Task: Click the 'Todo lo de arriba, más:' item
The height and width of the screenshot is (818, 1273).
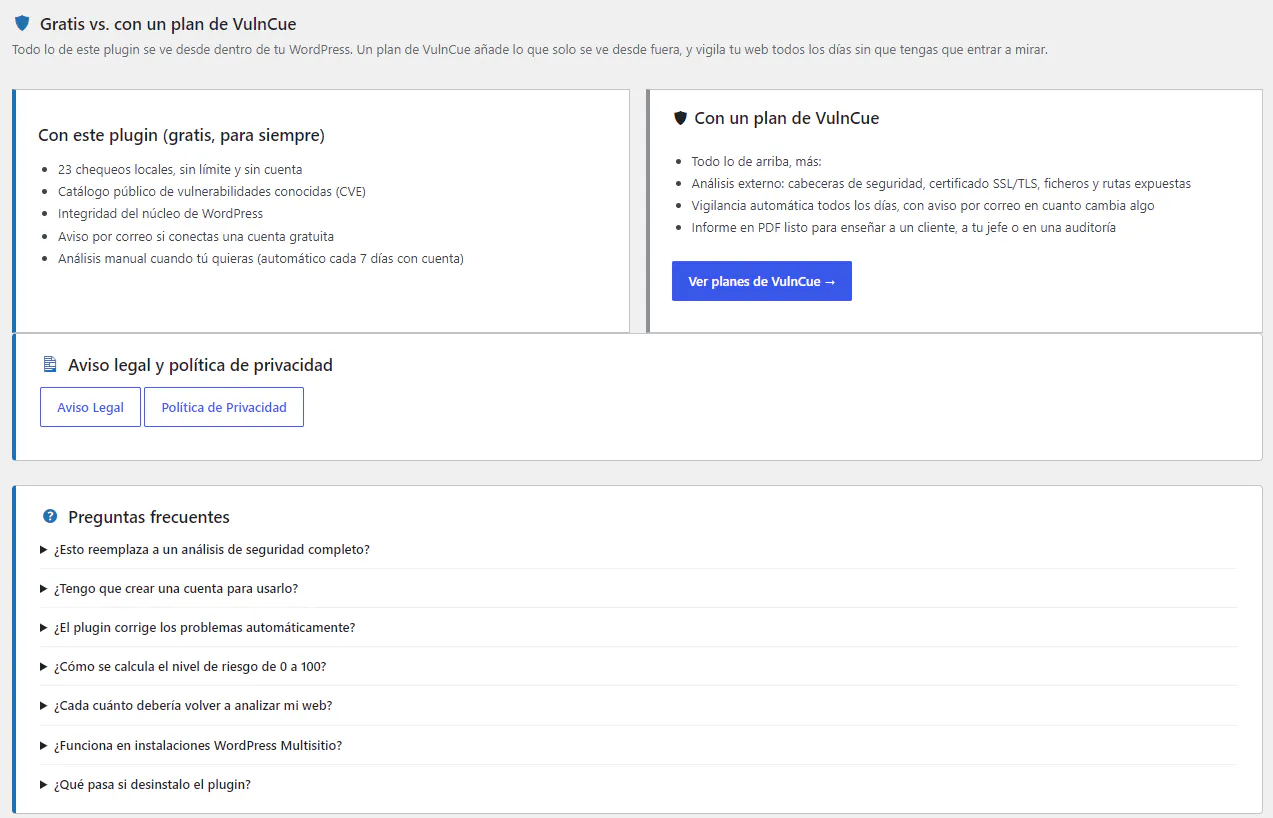Action: coord(756,161)
